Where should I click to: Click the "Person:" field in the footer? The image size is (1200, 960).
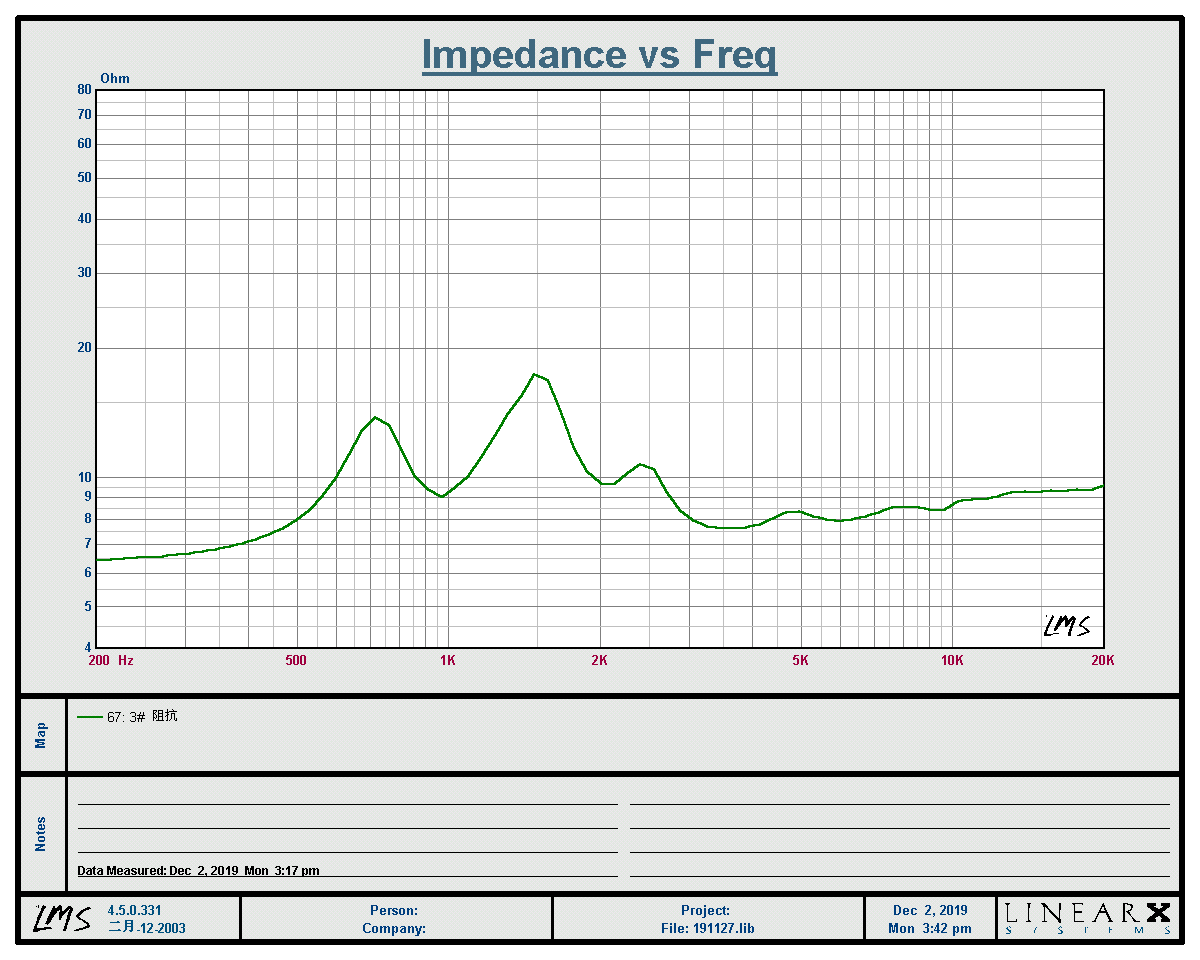click(x=394, y=910)
